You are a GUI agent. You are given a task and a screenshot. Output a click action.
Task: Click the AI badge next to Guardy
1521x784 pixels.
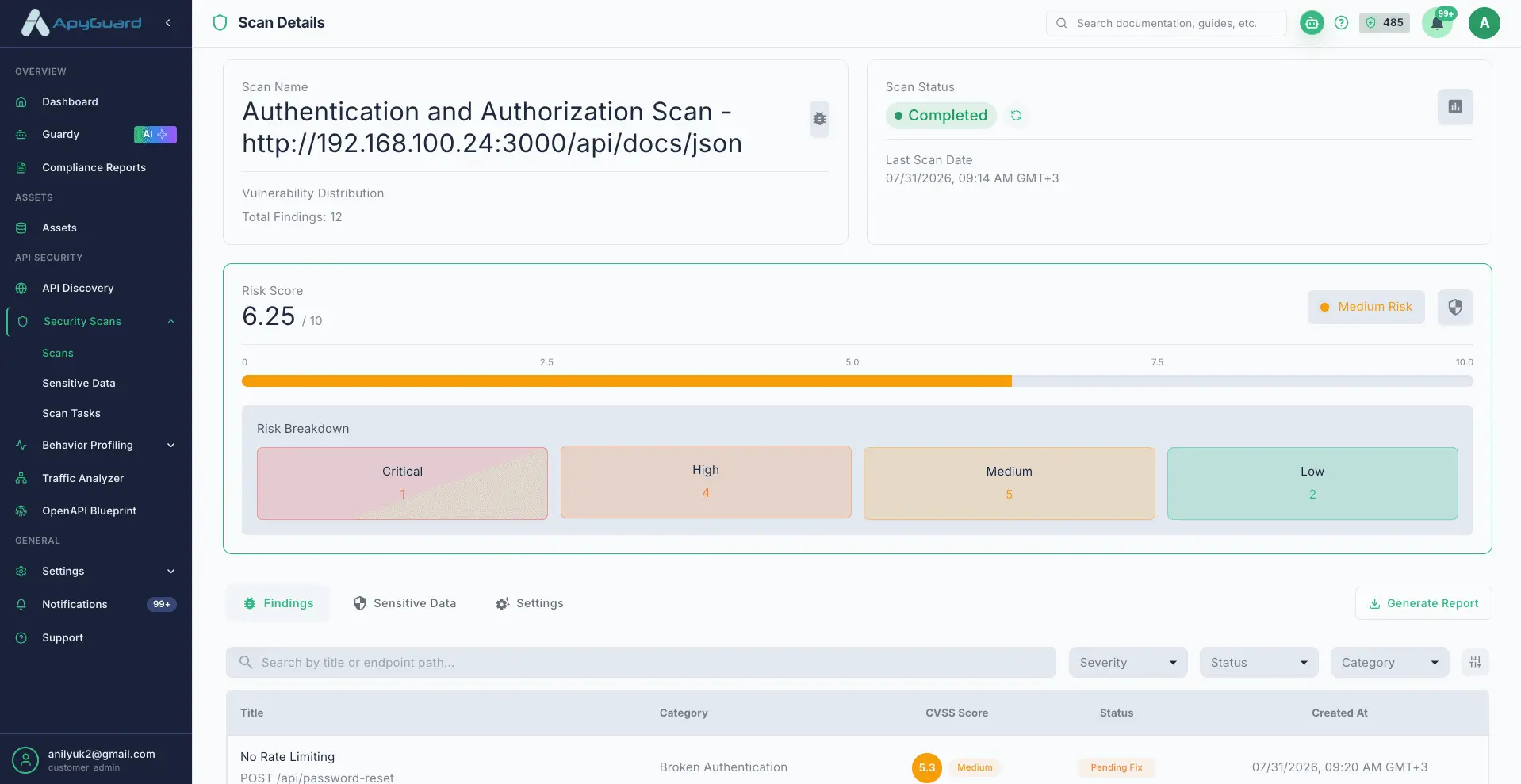click(155, 135)
